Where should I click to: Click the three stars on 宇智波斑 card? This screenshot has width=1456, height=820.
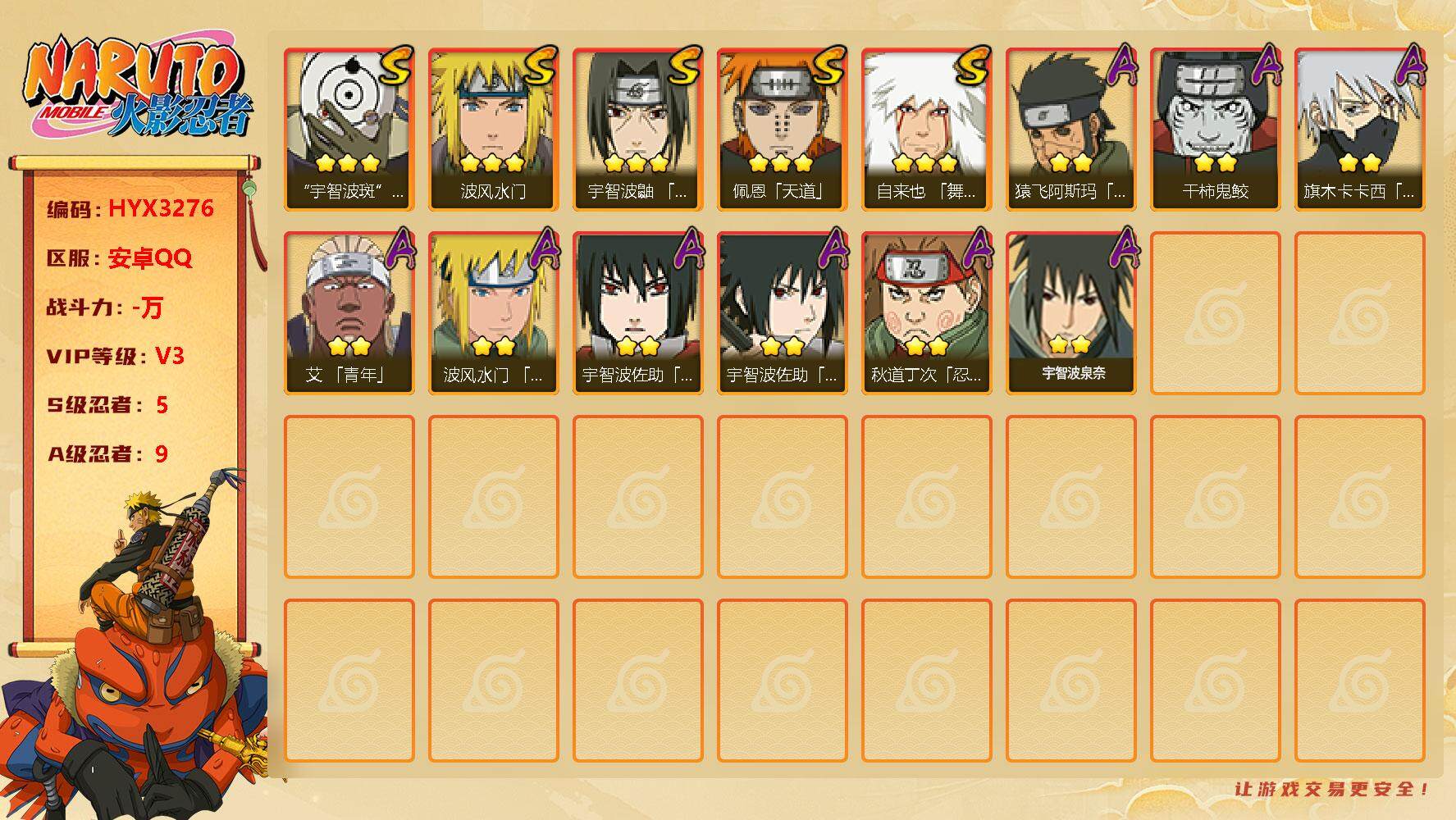pos(349,162)
